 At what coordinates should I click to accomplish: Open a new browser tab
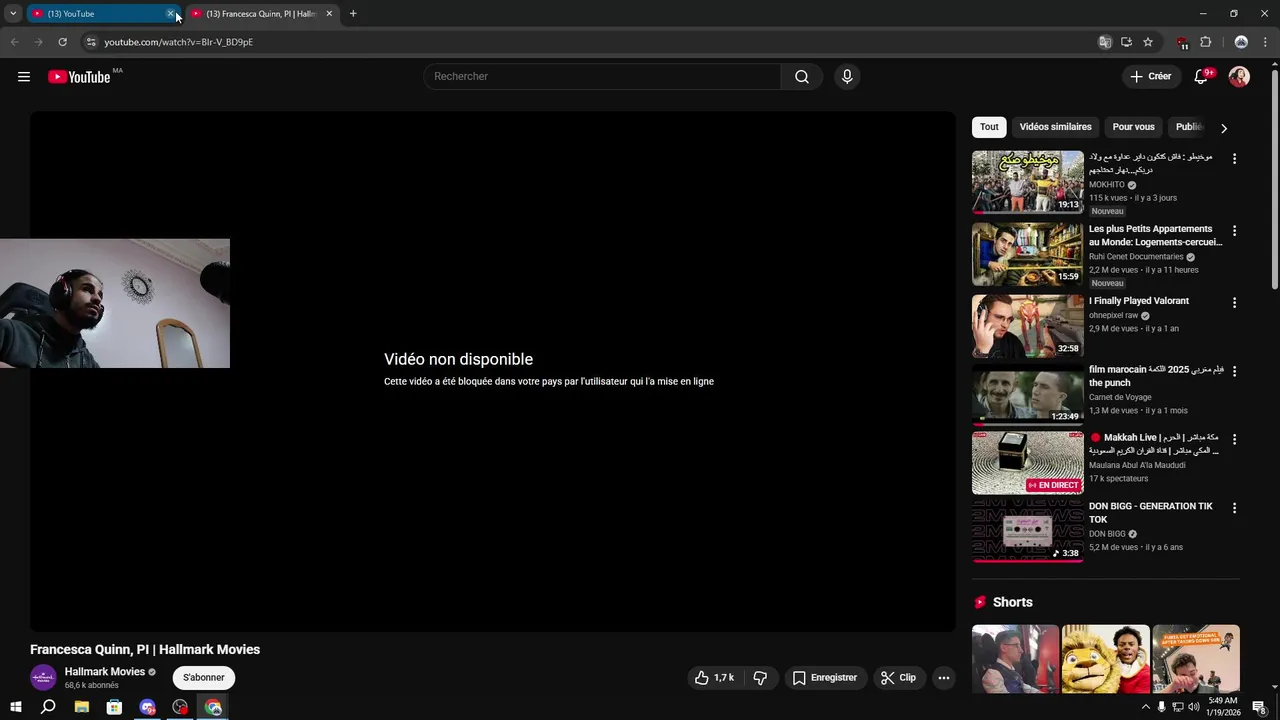[x=353, y=14]
